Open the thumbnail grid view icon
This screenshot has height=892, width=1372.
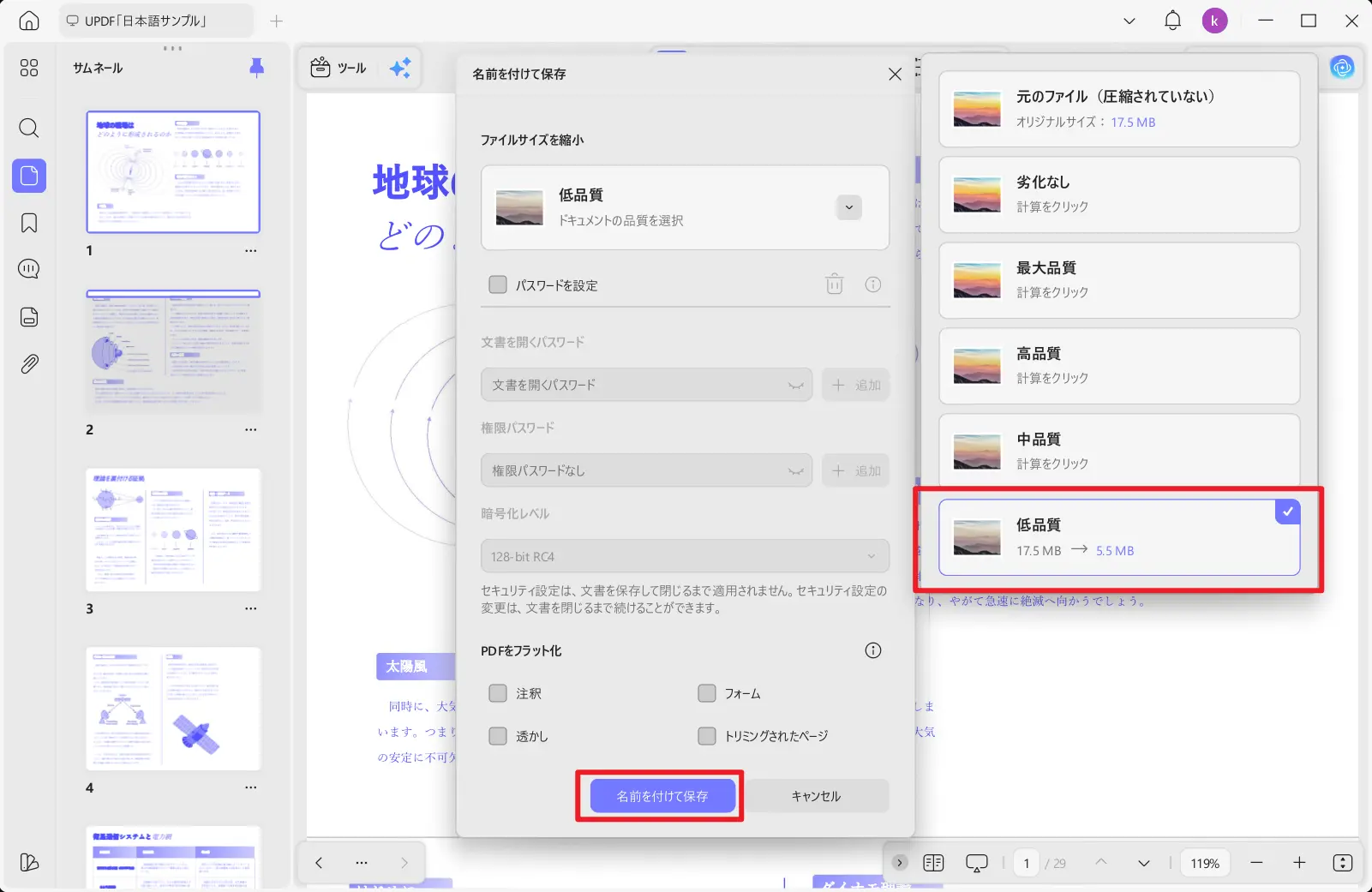(x=29, y=68)
